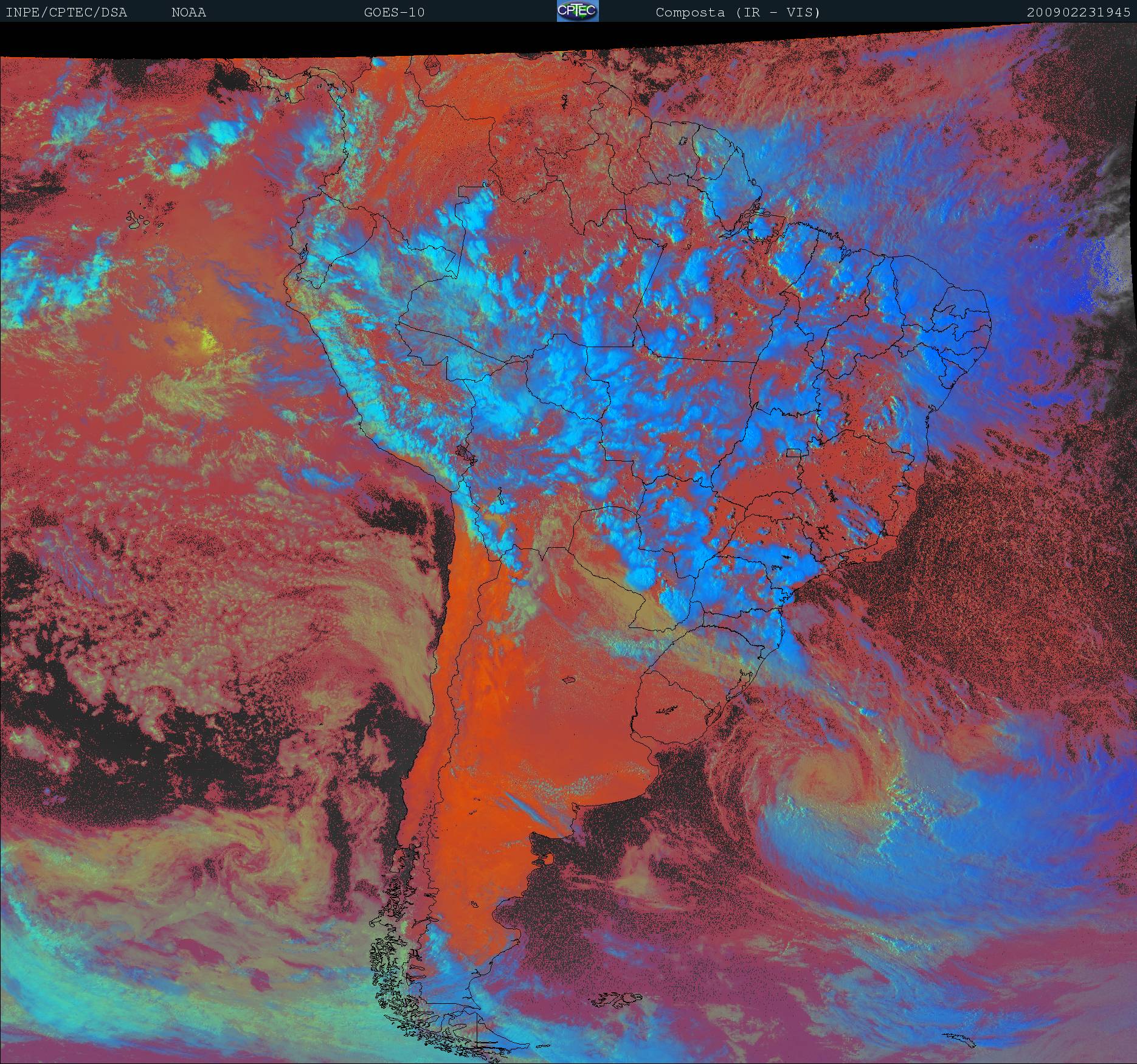Click the NOAA label in header
This screenshot has height=1064, width=1137.
pos(188,12)
